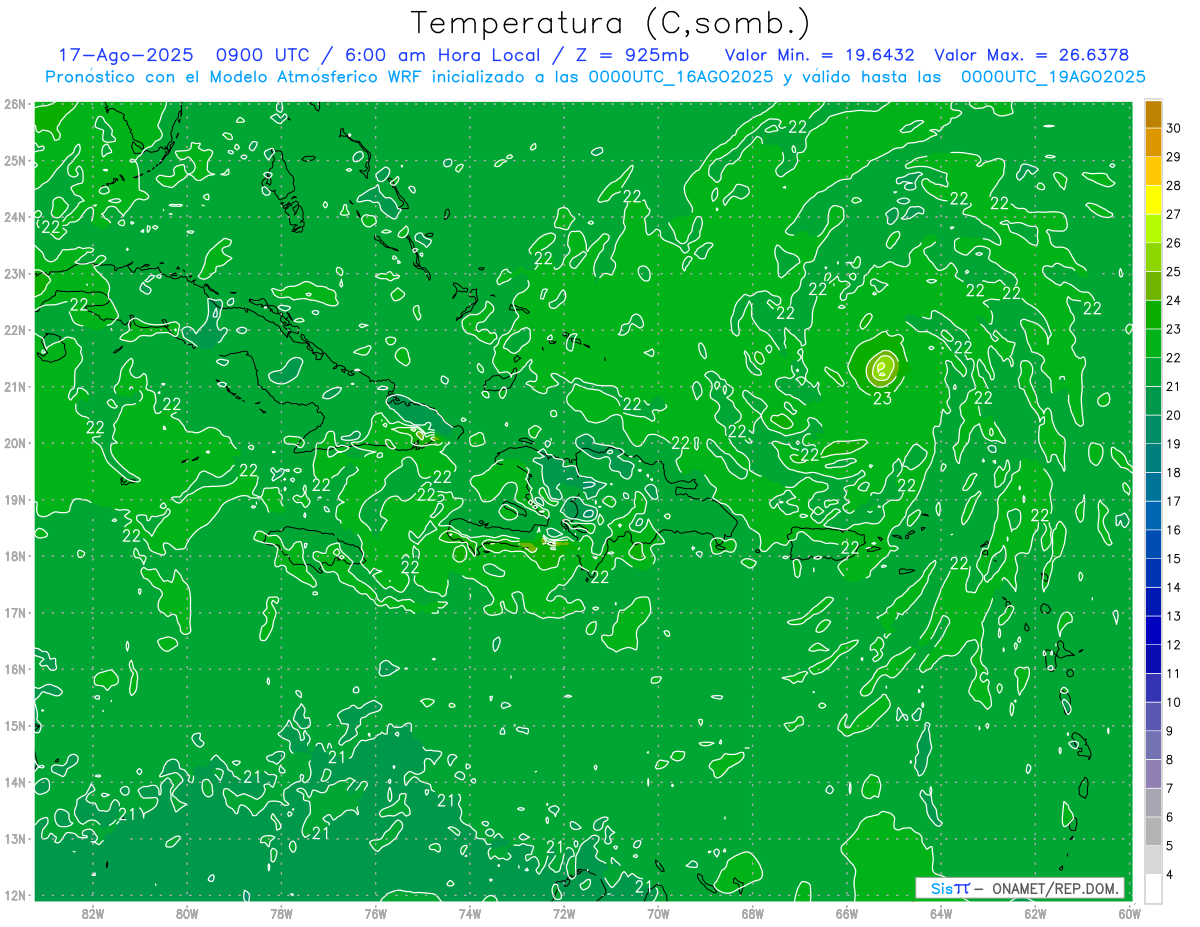Image resolution: width=1200 pixels, height=927 pixels.
Task: Click the "18N" latitude axis label
Action: 15,556
